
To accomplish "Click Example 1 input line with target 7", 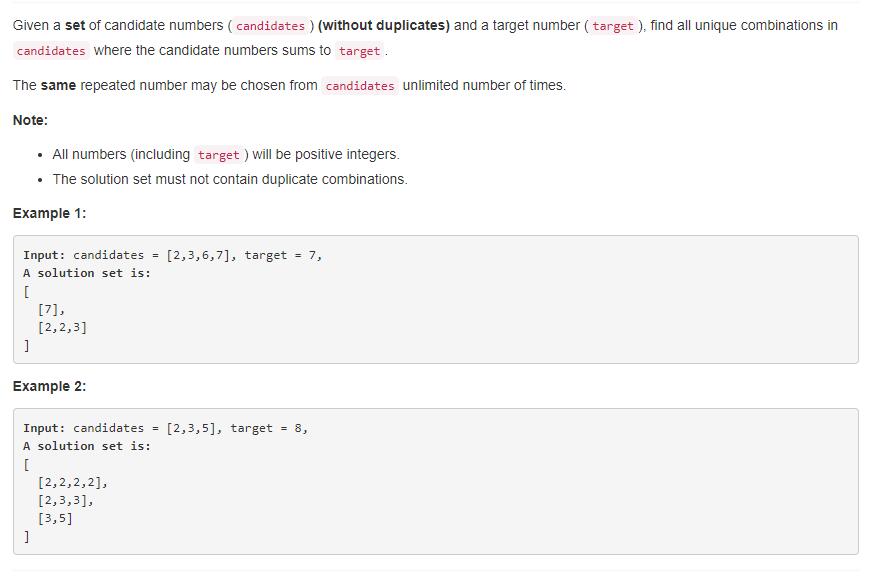I will click(173, 255).
